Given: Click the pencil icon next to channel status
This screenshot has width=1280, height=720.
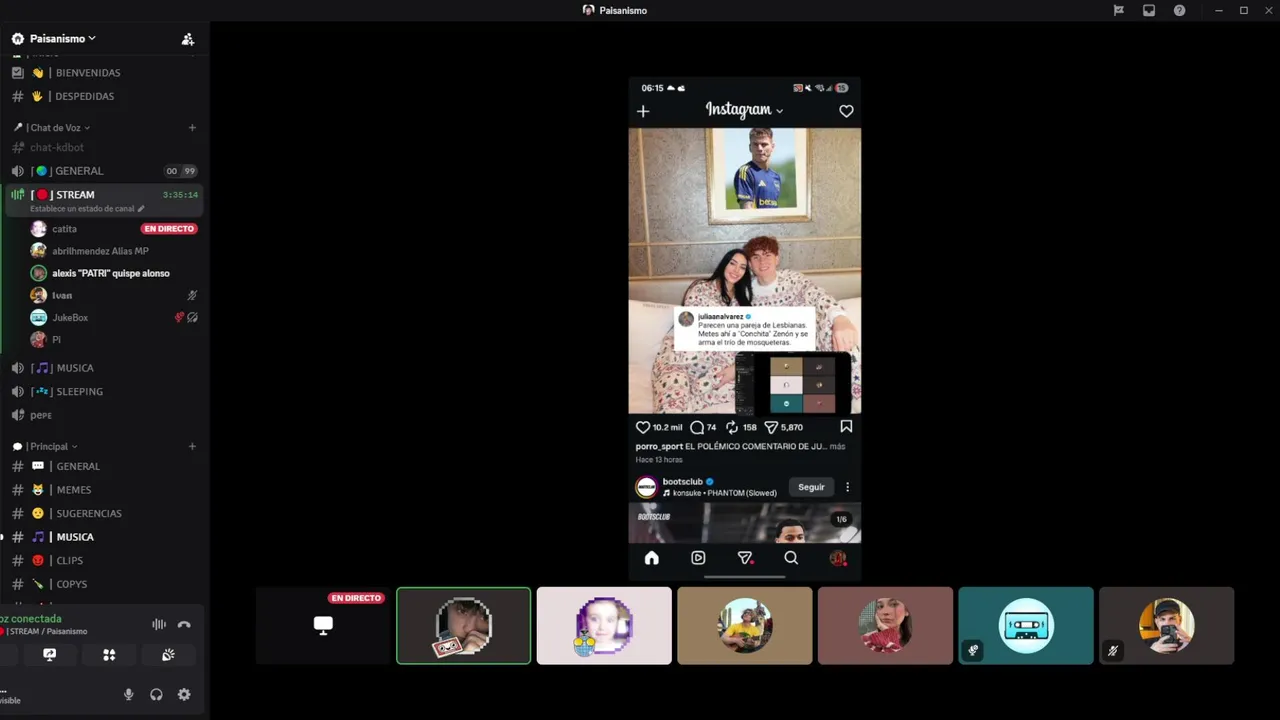Looking at the screenshot, I should point(141,209).
